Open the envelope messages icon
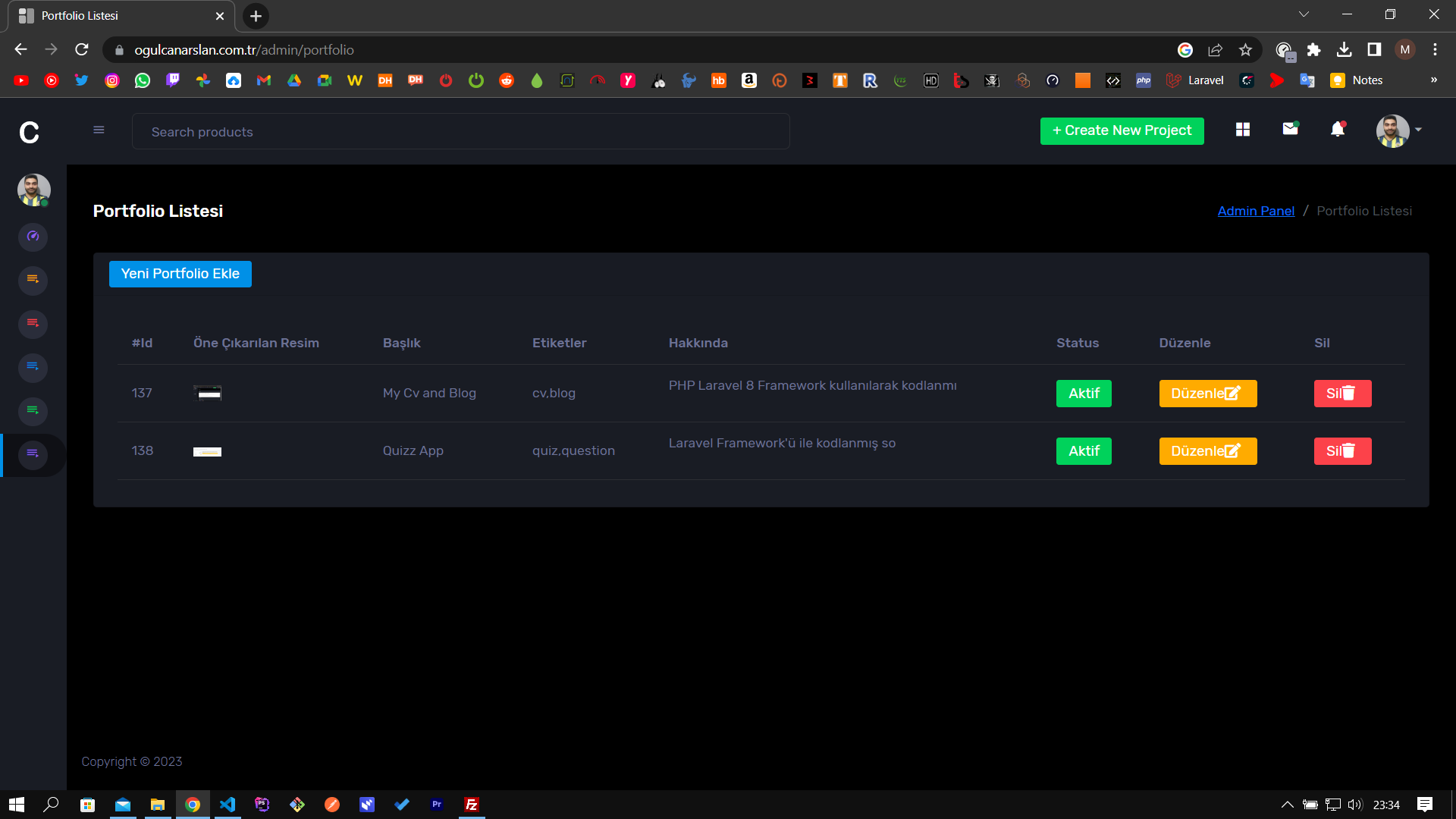 tap(1290, 129)
